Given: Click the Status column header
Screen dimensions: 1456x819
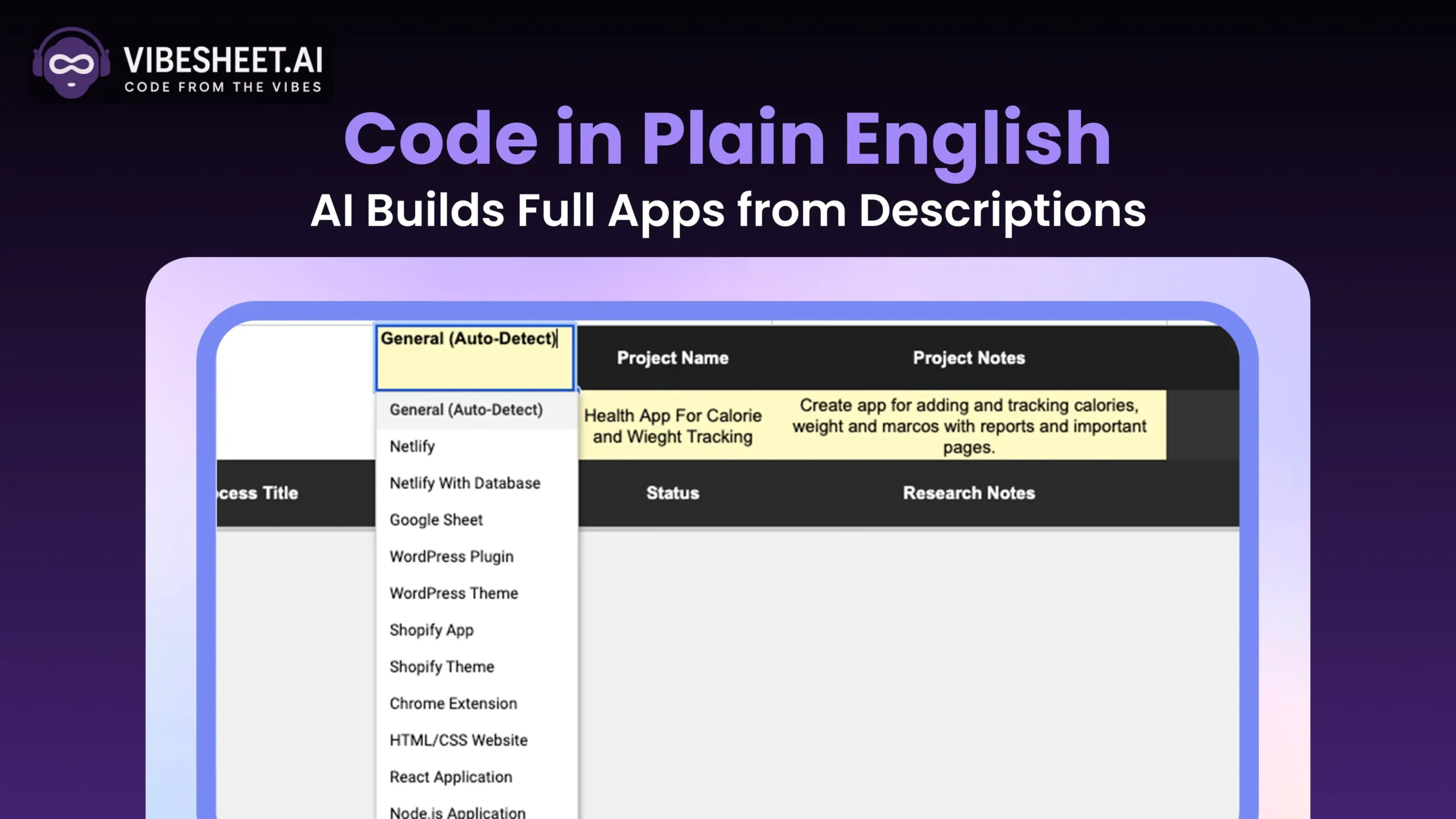Looking at the screenshot, I should tap(673, 493).
